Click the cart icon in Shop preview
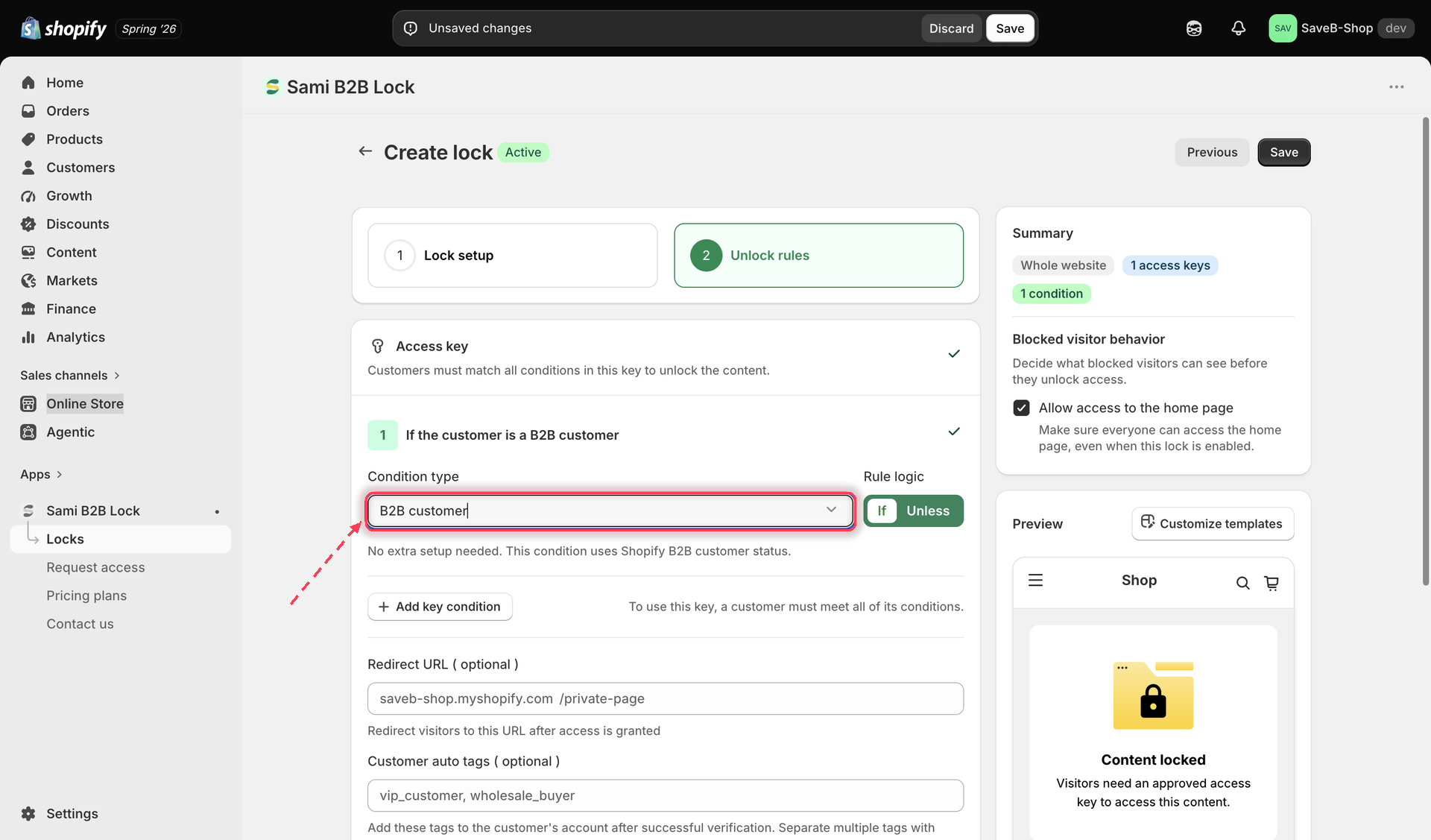The height and width of the screenshot is (840, 1431). pos(1272,583)
